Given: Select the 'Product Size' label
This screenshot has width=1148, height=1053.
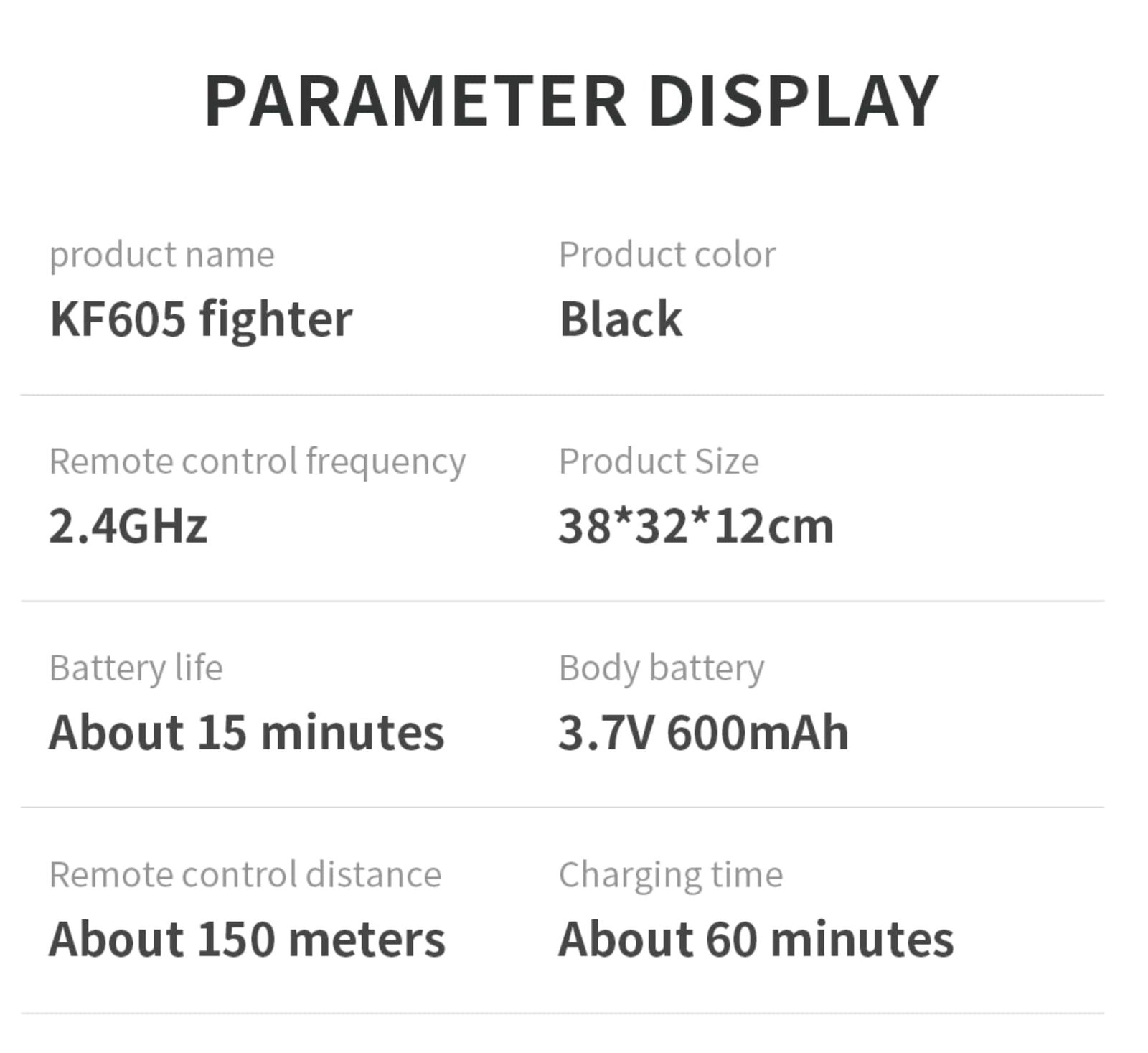Looking at the screenshot, I should [x=658, y=461].
